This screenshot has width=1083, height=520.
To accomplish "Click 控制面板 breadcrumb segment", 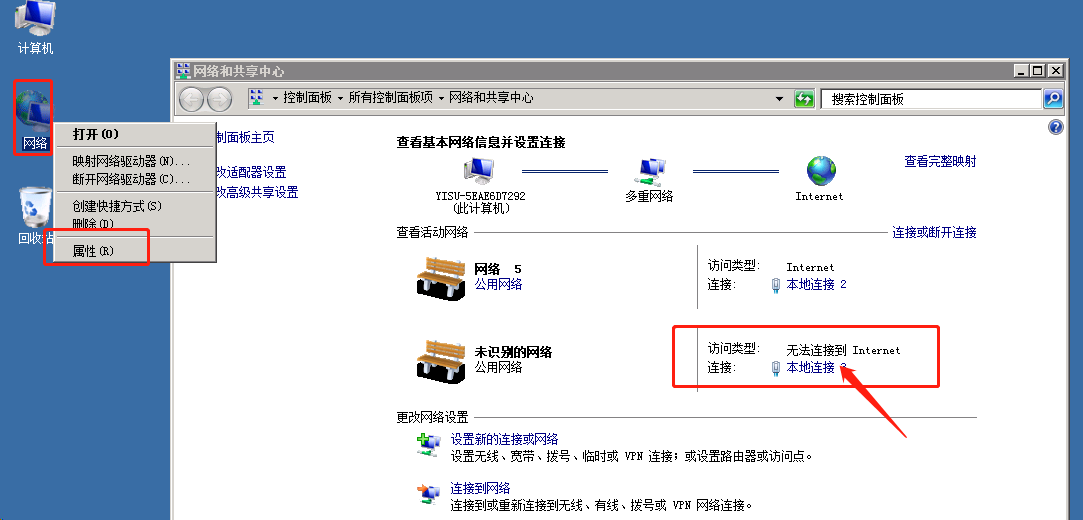I will click(308, 98).
